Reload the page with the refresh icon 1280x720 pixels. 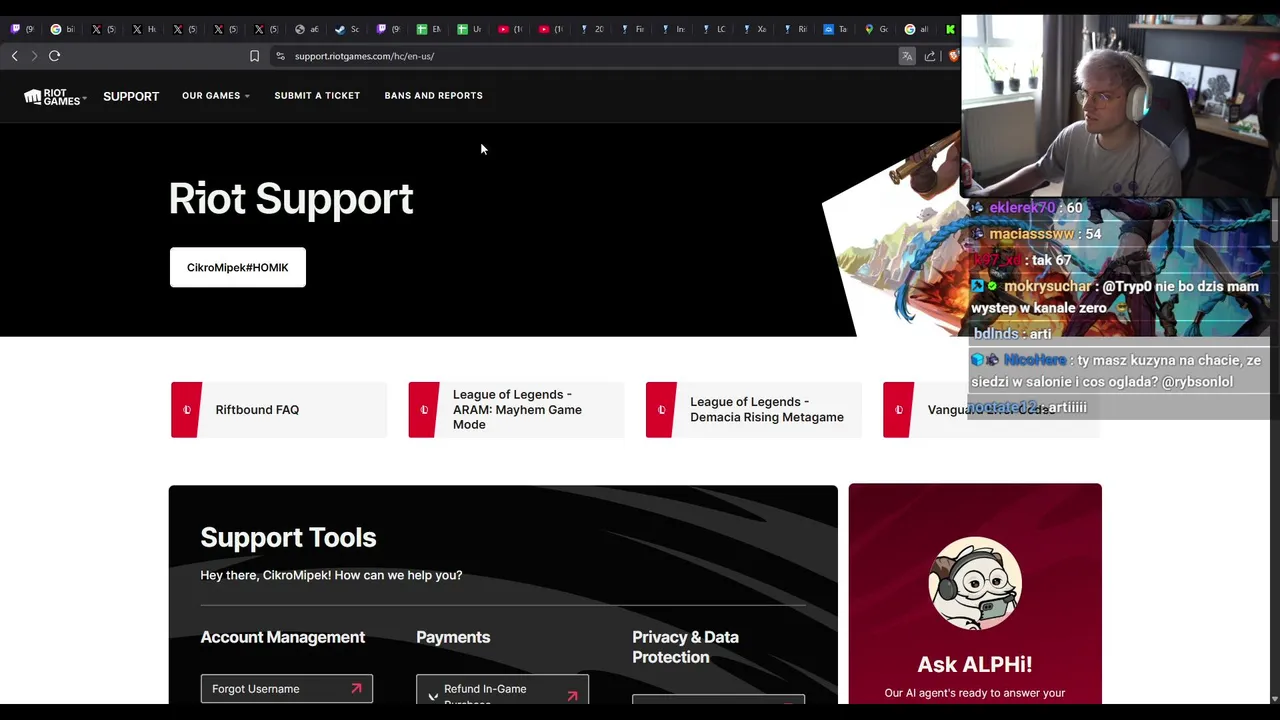point(55,56)
